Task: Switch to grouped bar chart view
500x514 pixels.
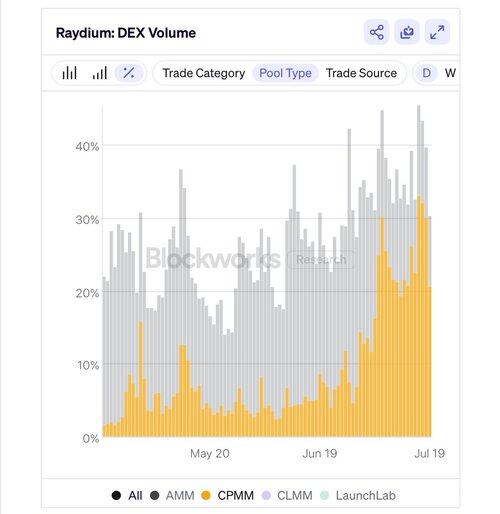Action: coord(69,73)
